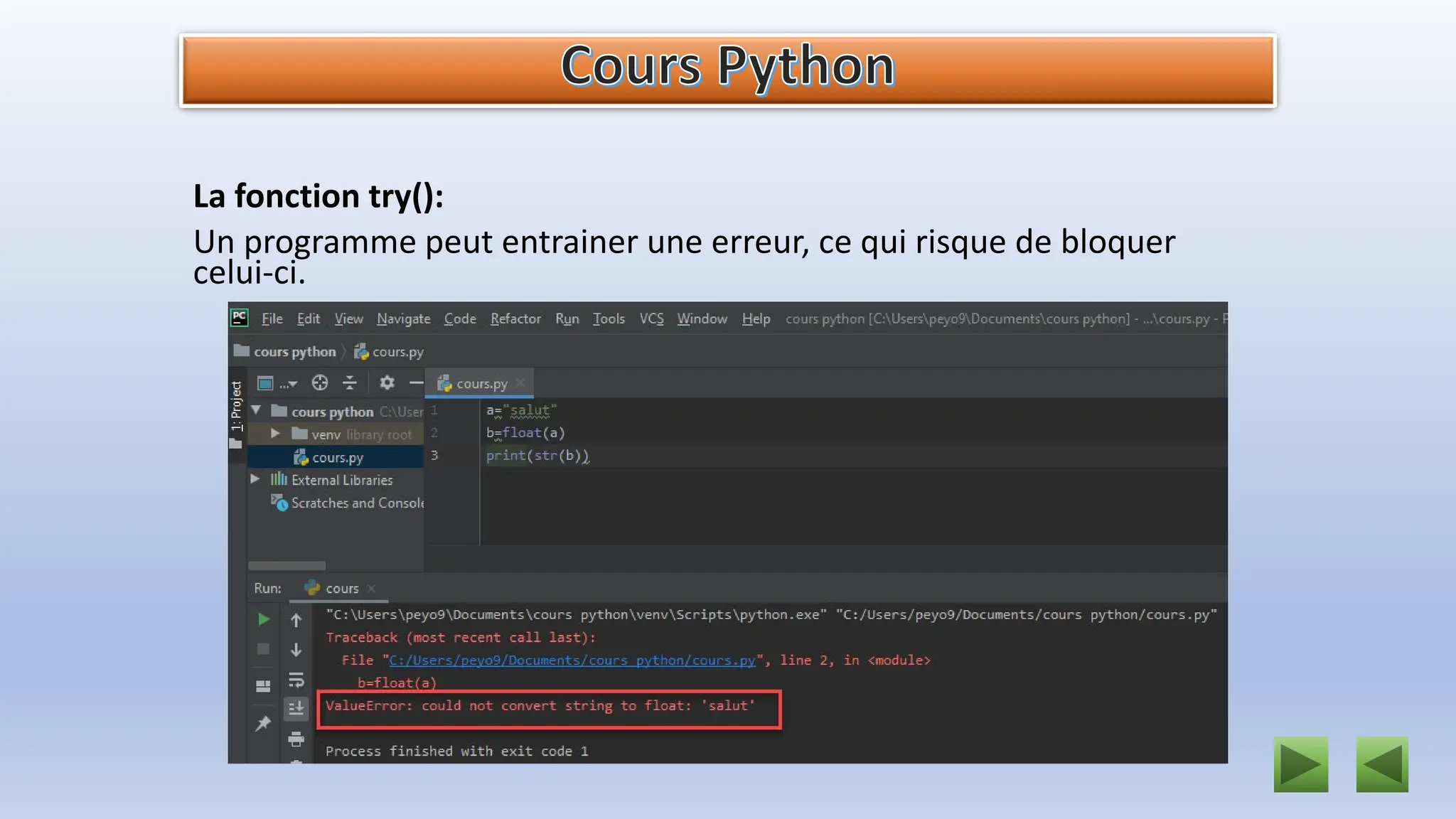Click the down arrow in run console
This screenshot has width=1456, height=819.
pyautogui.click(x=296, y=650)
